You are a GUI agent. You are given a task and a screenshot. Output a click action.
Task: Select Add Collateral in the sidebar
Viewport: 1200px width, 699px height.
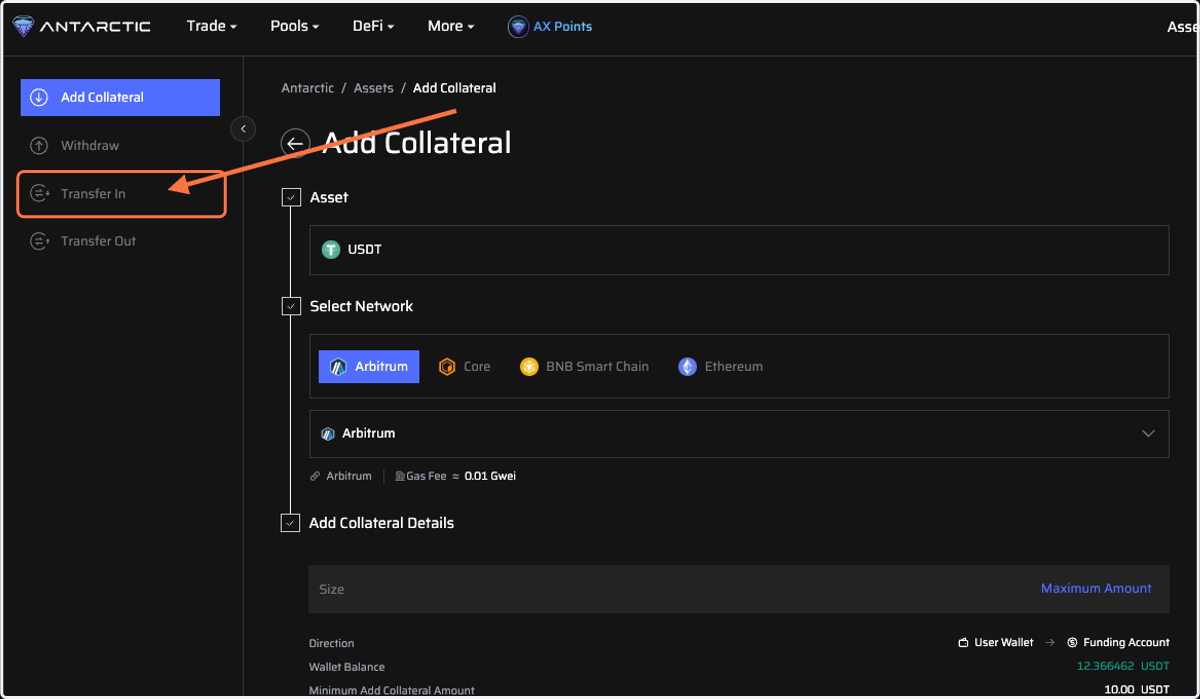120,97
